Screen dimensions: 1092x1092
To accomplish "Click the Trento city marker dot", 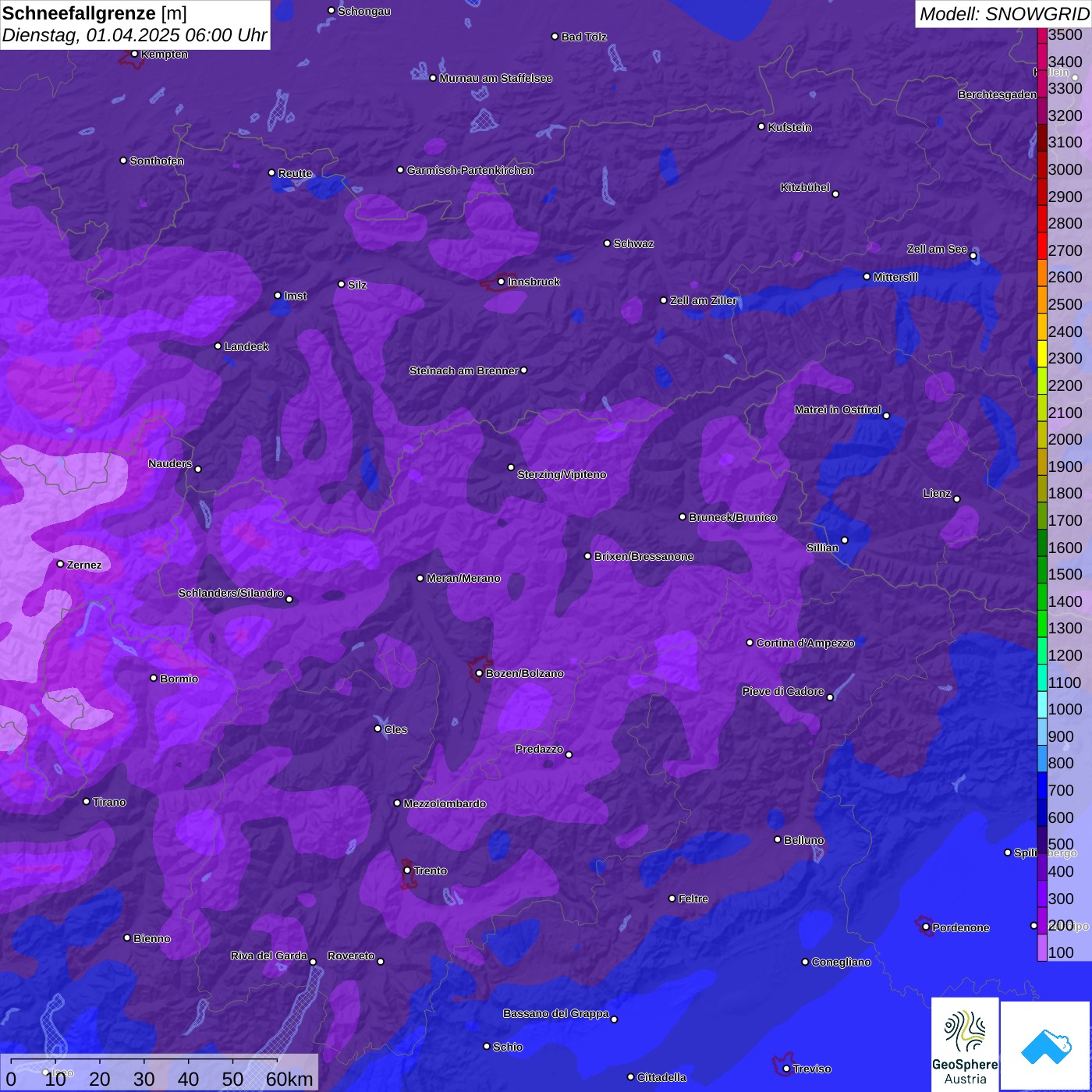I will 407,870.
